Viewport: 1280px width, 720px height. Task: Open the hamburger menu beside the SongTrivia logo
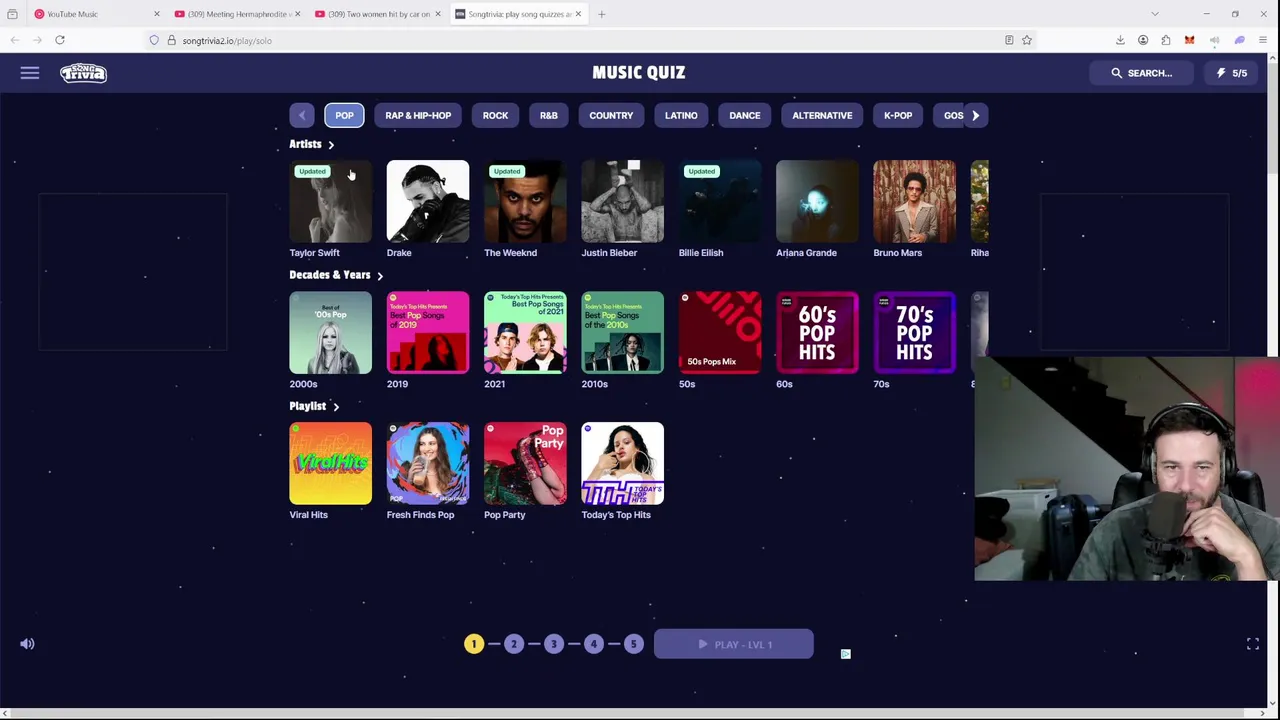[30, 73]
